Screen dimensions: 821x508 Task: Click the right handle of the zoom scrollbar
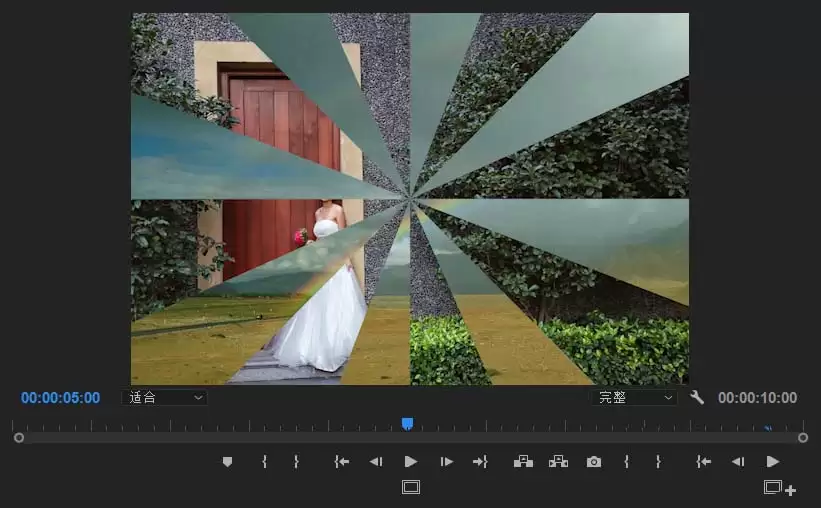(803, 437)
